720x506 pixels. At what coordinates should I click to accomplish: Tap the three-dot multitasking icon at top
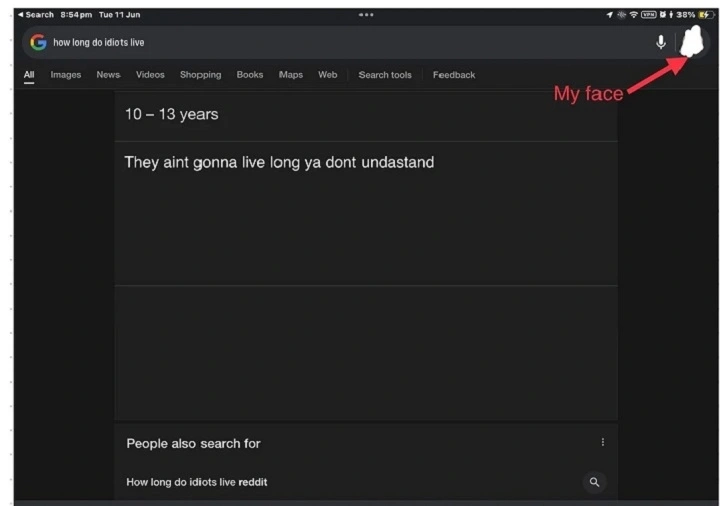366,15
